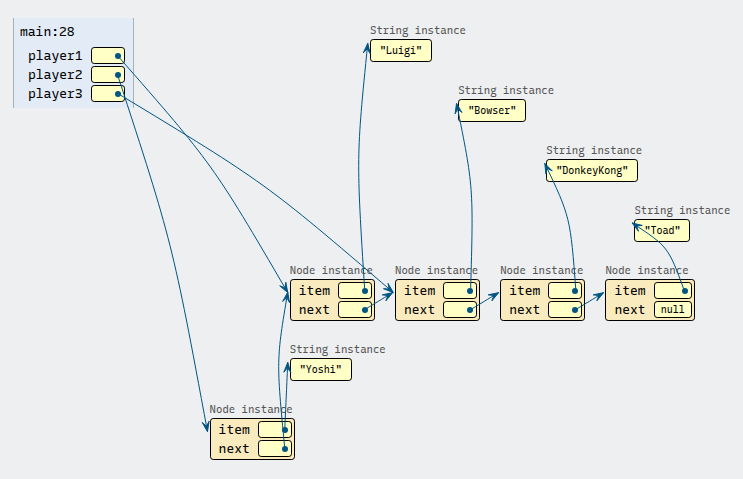Click the String instance label above "Yoshi"

click(x=337, y=350)
